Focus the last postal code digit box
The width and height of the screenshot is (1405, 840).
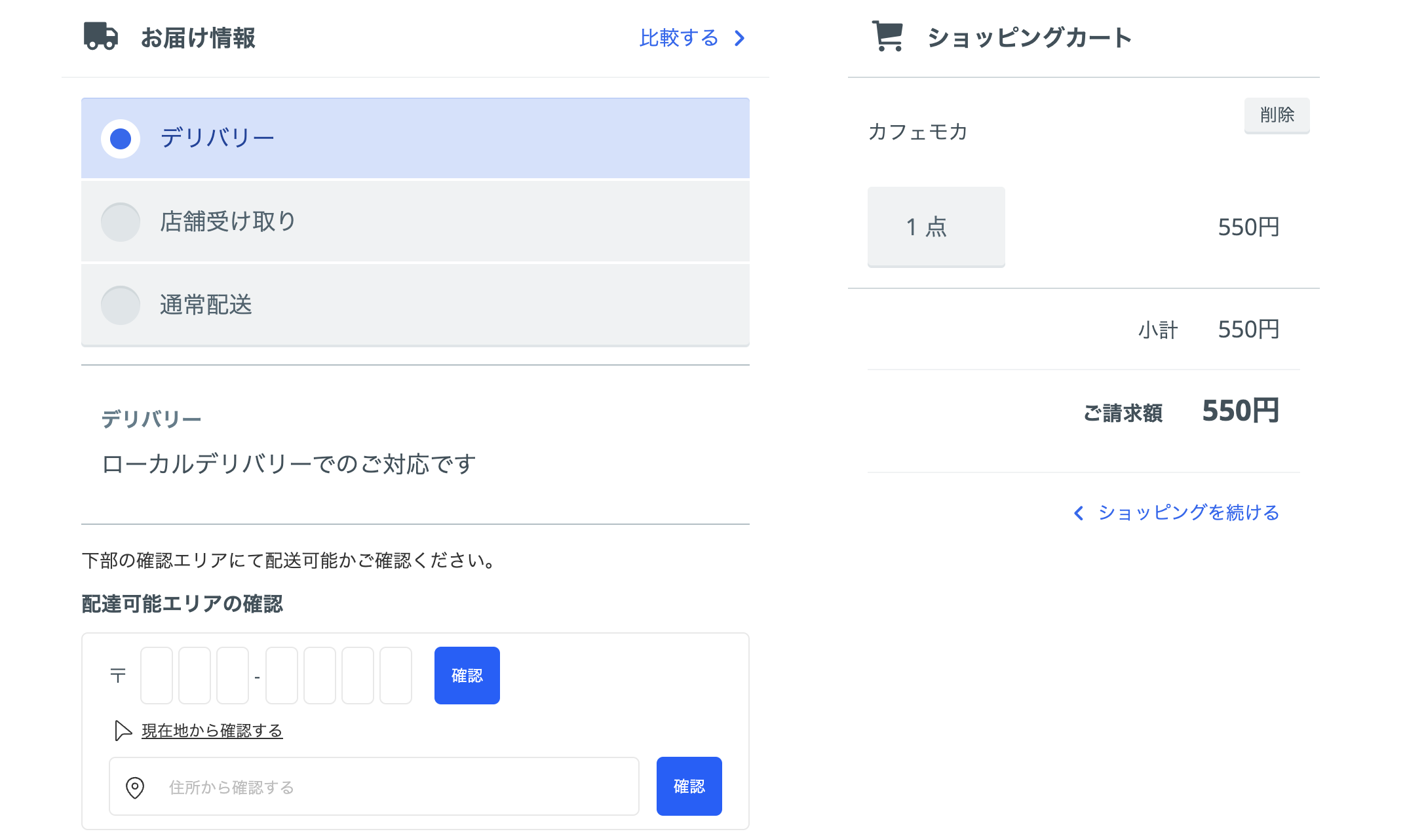[396, 676]
